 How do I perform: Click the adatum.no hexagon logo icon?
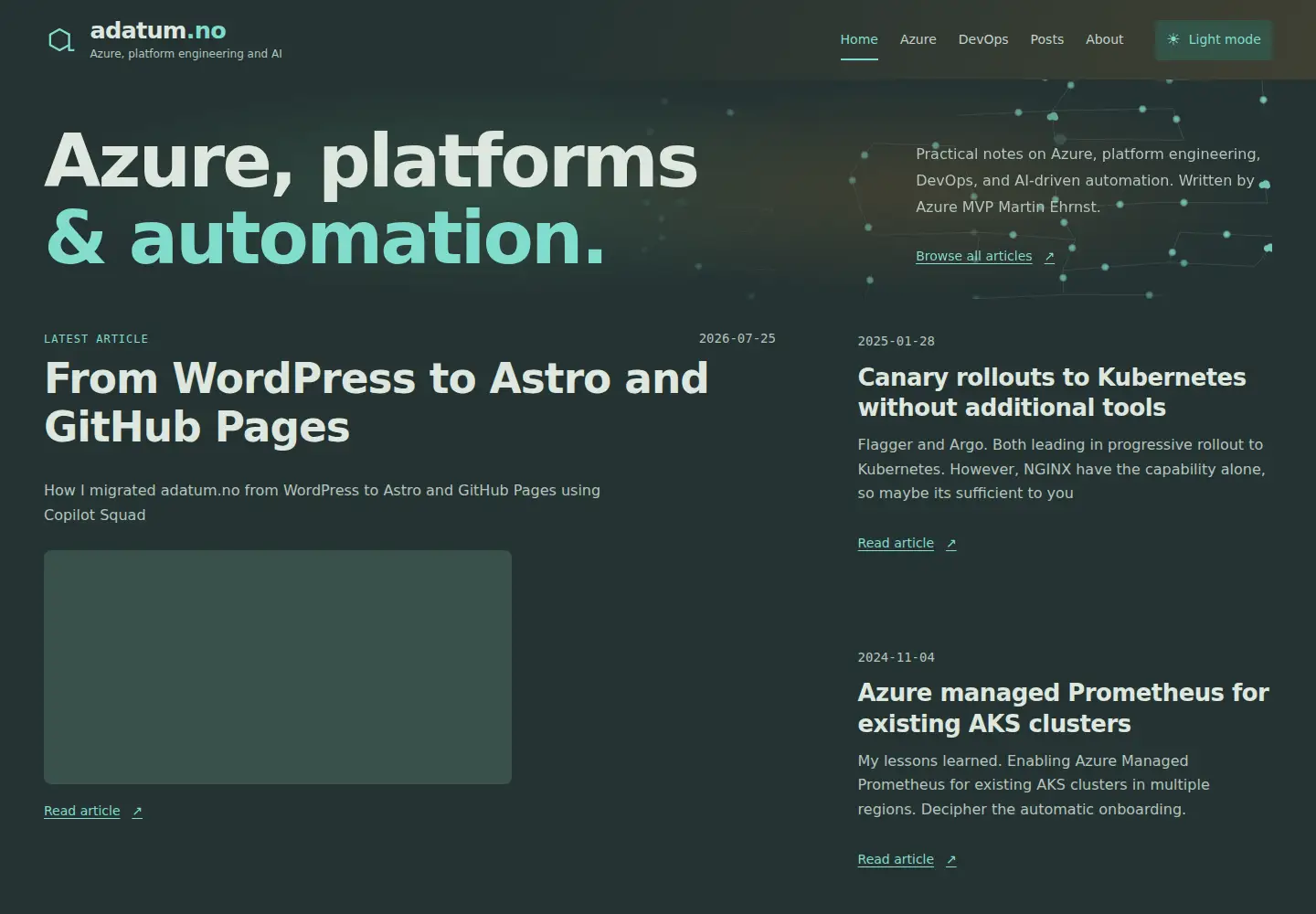click(x=61, y=40)
